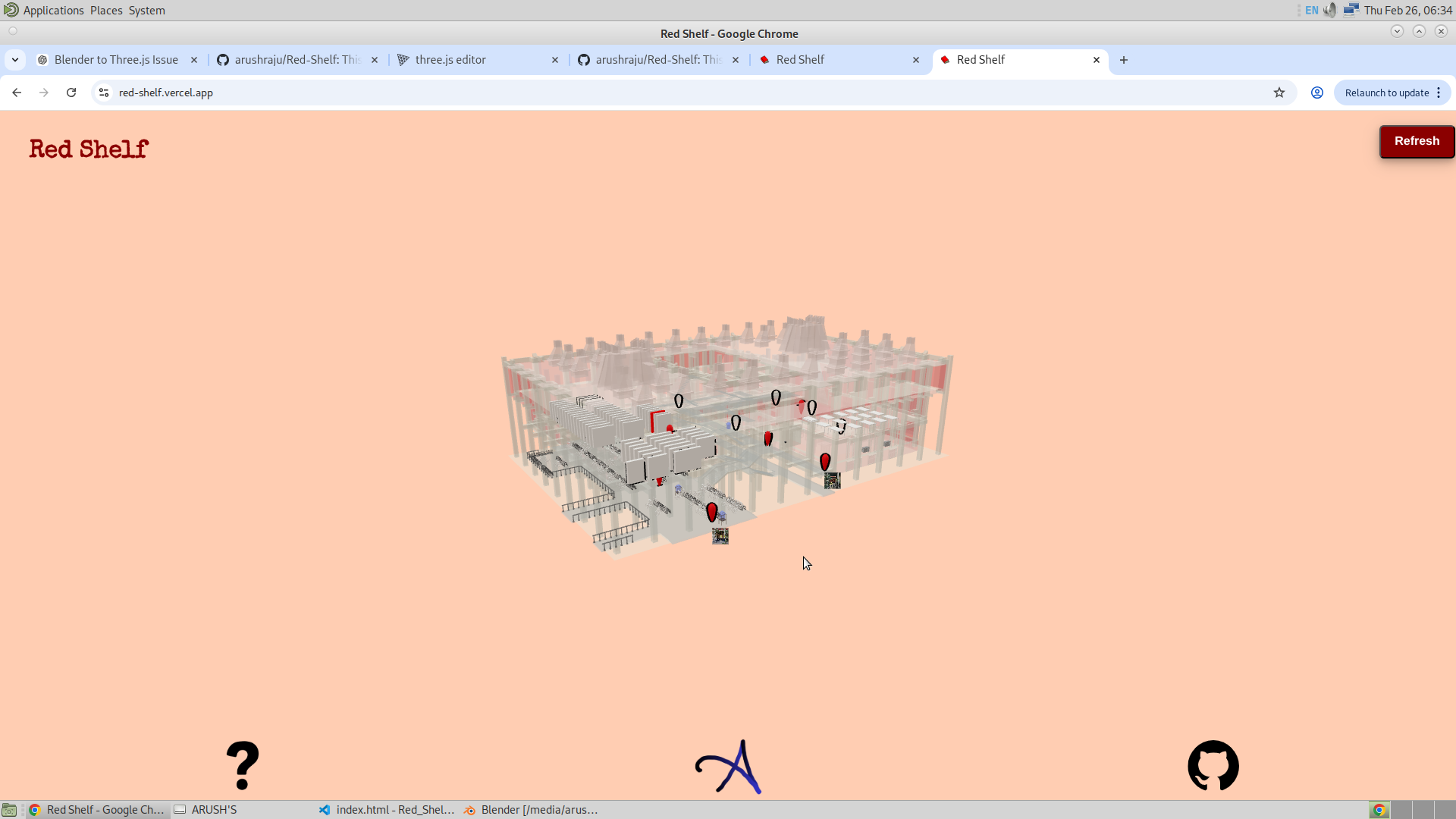Select the large red map pin on the model
The width and height of the screenshot is (1456, 819).
point(825,461)
